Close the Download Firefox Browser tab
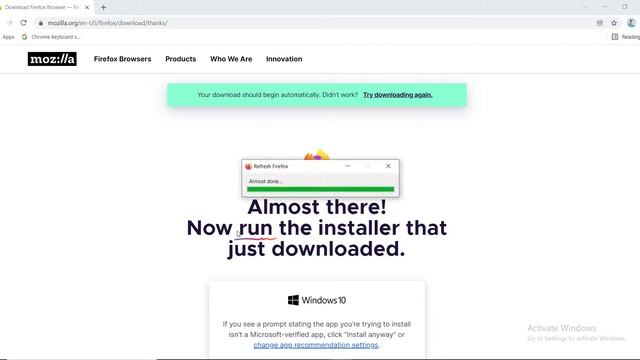 (87, 7)
